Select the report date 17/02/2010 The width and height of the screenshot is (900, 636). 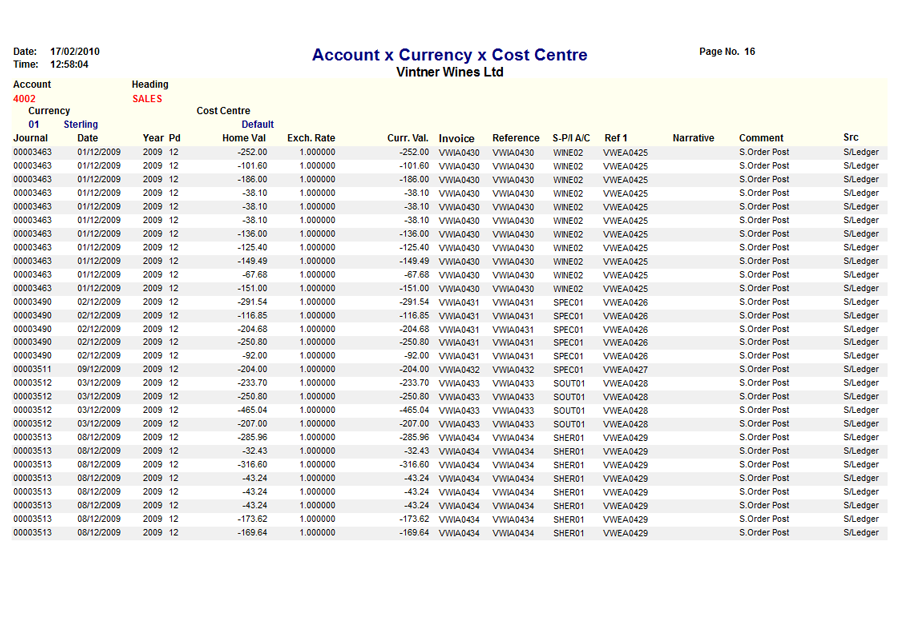[x=75, y=51]
